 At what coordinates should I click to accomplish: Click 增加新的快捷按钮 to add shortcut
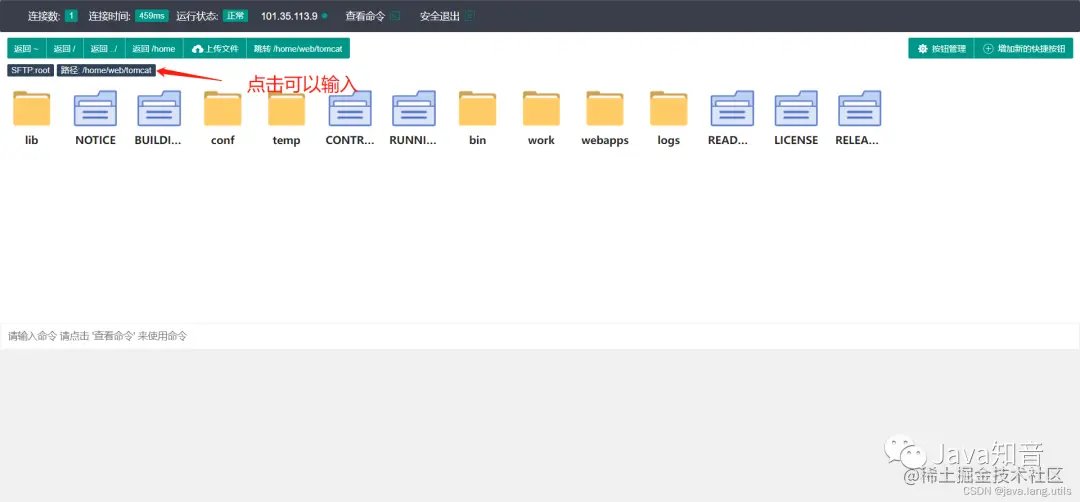(1024, 48)
